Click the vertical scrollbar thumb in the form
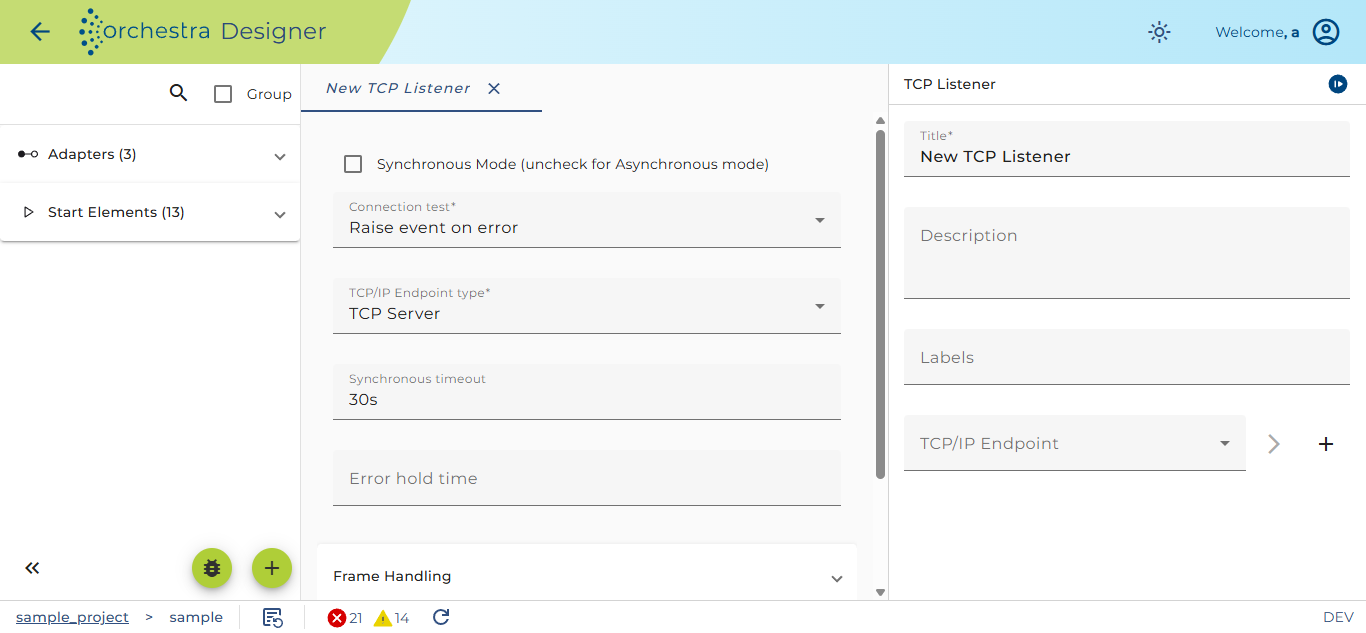The height and width of the screenshot is (633, 1366). click(x=880, y=304)
